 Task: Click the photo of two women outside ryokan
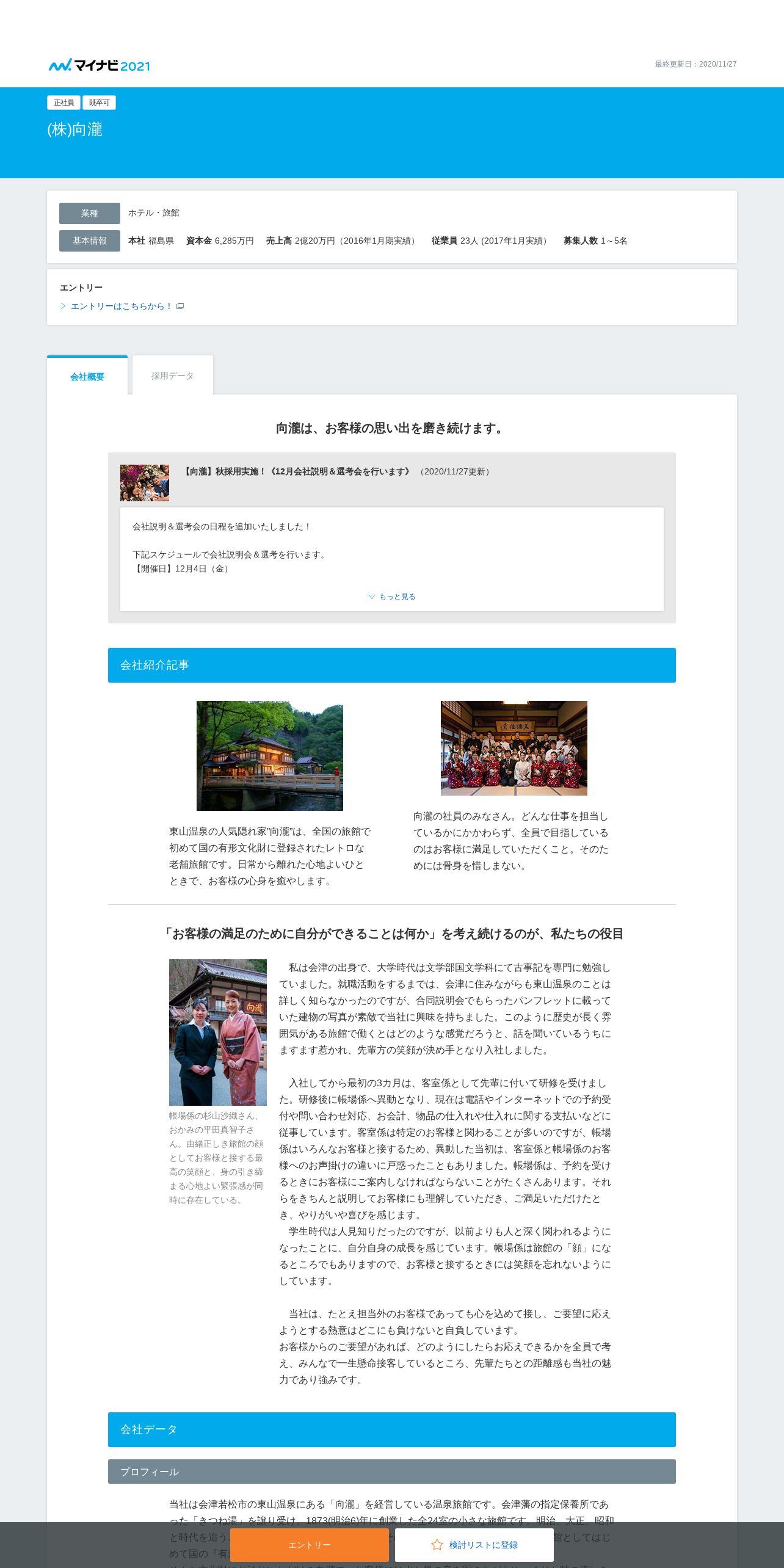(x=218, y=1033)
